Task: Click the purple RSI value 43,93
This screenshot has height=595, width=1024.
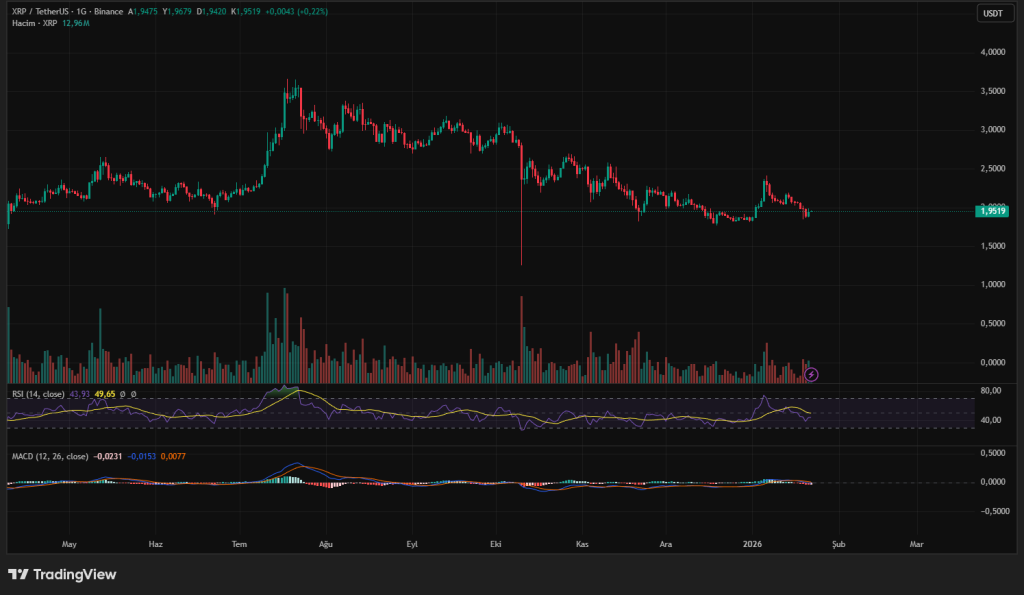Action: 80,394
